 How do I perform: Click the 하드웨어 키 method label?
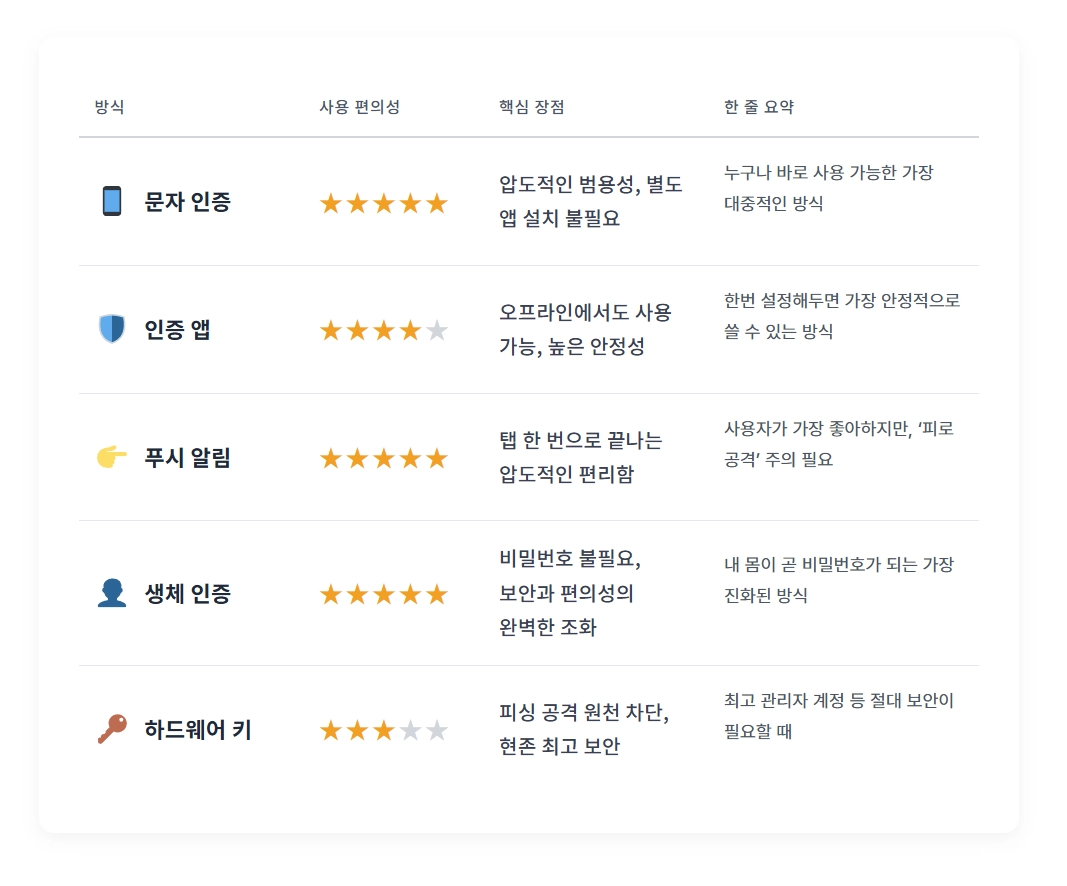tap(198, 729)
